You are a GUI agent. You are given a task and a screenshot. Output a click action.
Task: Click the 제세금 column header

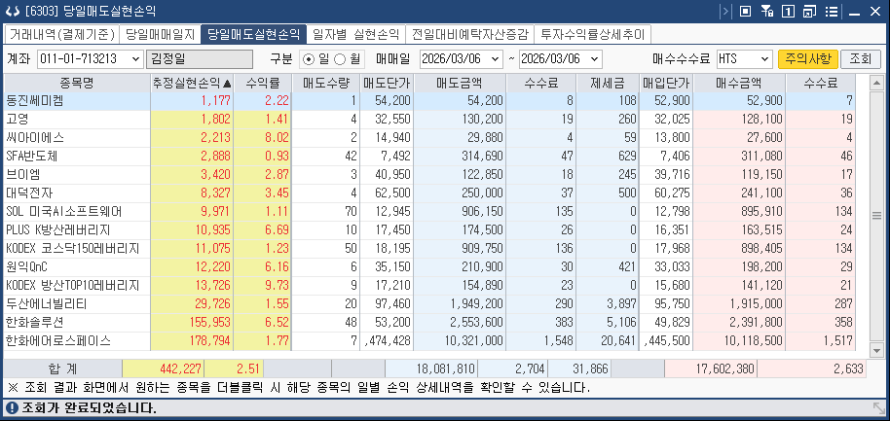pyautogui.click(x=608, y=83)
